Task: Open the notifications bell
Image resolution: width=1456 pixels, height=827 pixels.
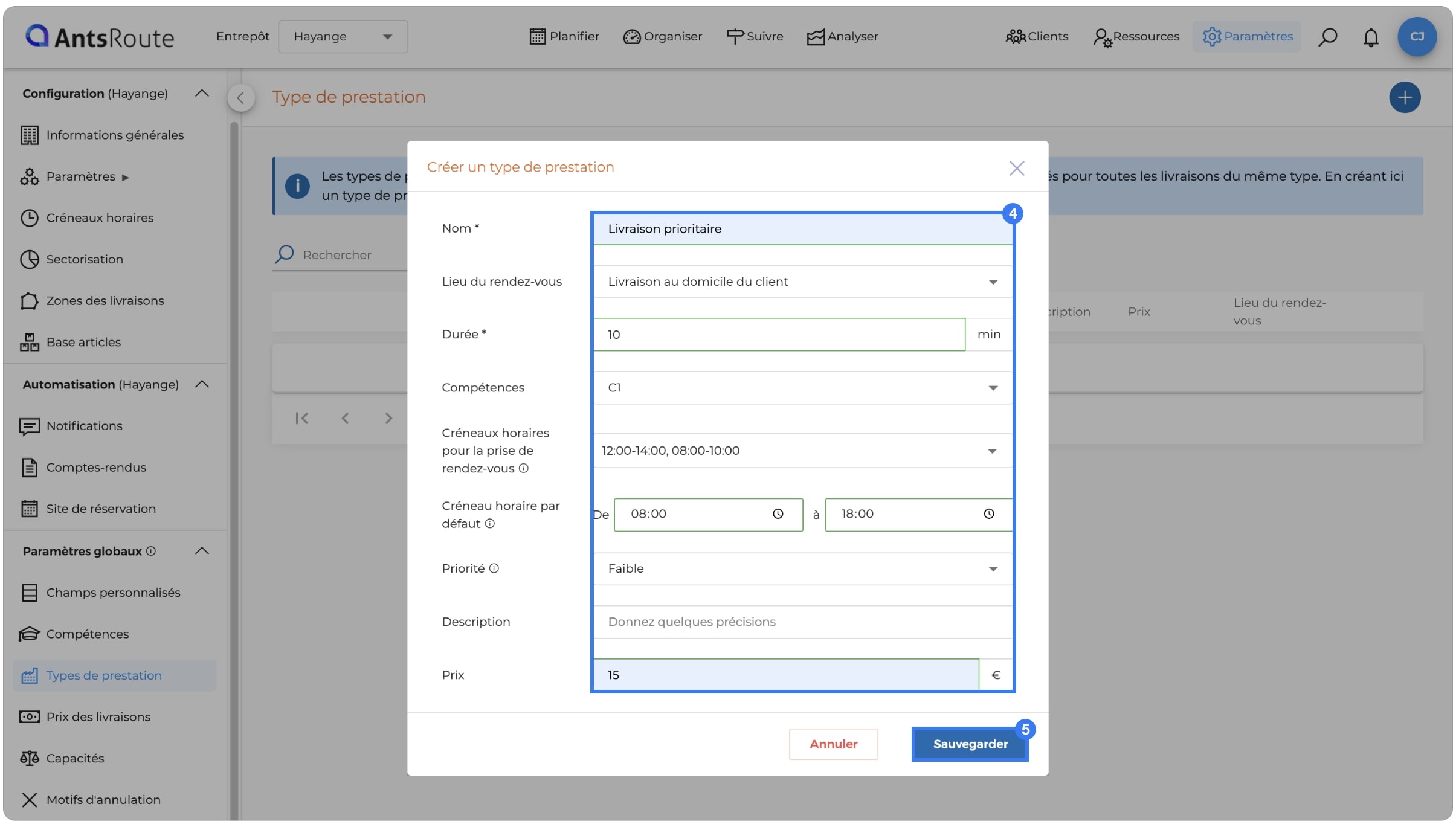Action: 1371,37
